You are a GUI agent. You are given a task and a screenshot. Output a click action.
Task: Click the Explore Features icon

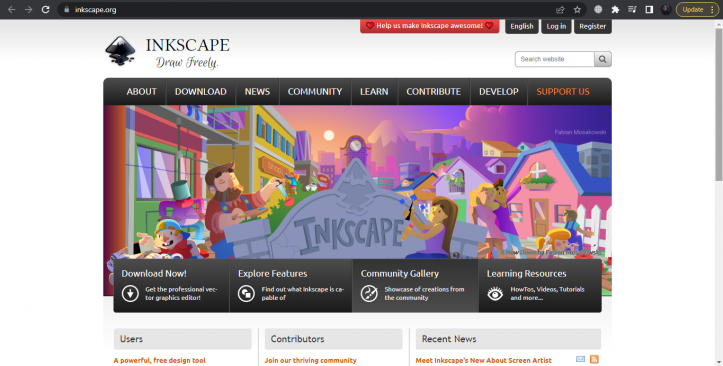pos(246,294)
